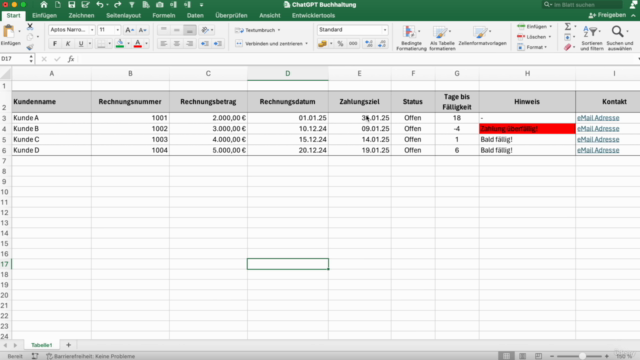
Task: Open the Formeln ribbon tab
Action: click(x=164, y=16)
